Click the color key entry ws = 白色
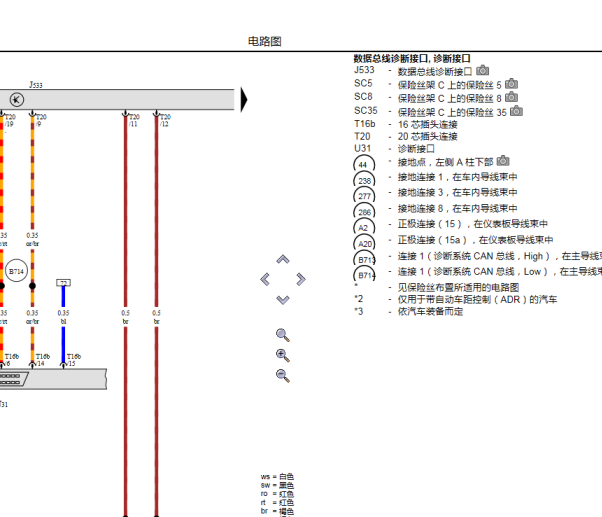 (x=277, y=477)
